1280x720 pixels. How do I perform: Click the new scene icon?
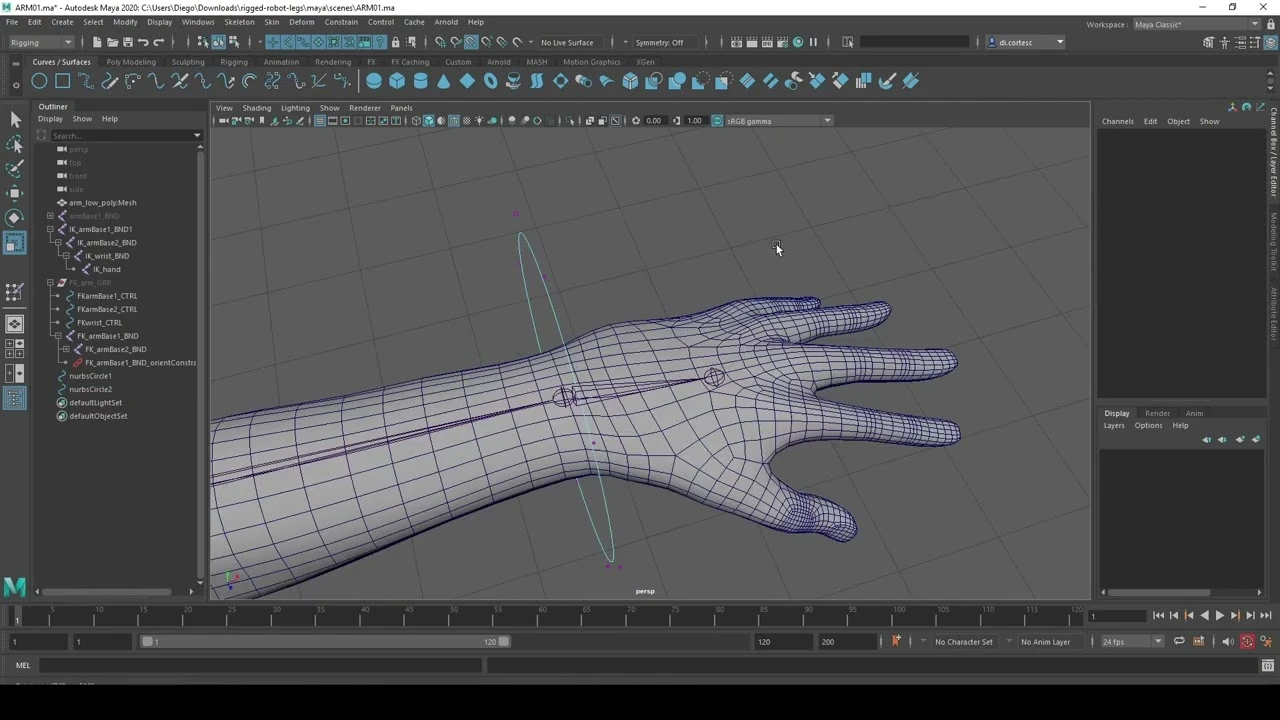point(96,42)
